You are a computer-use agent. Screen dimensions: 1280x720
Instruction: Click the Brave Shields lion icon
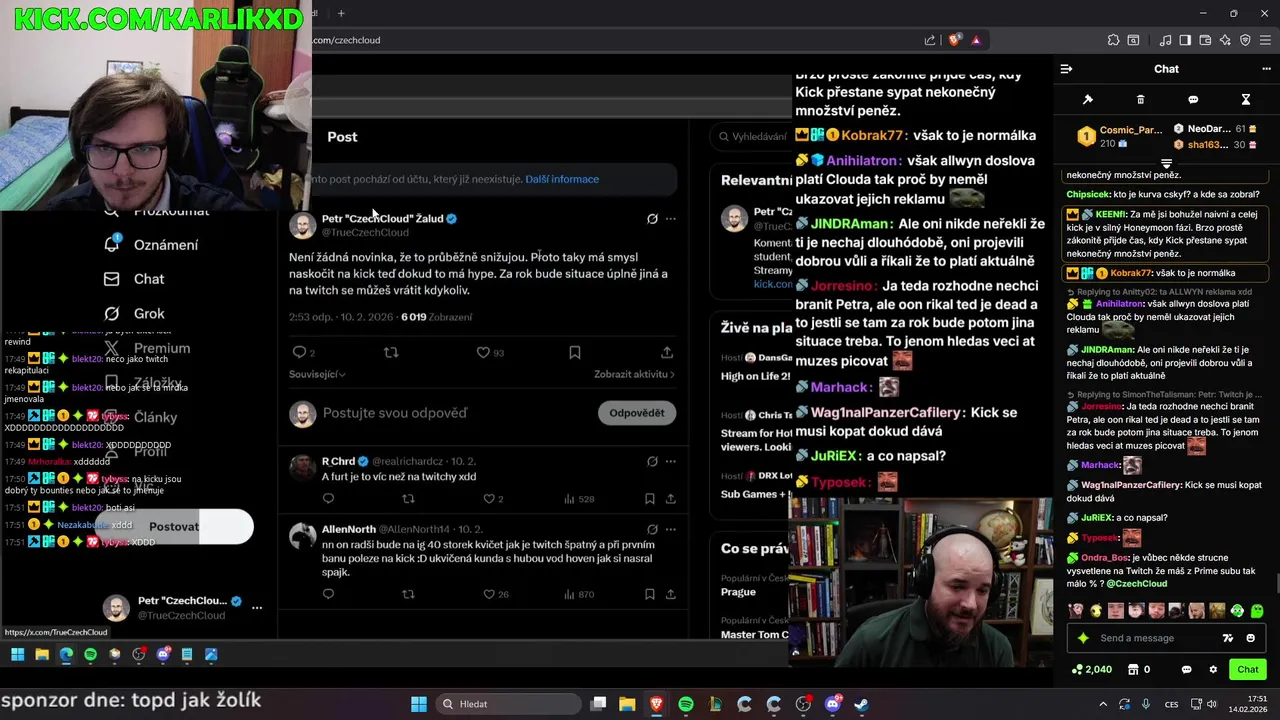click(x=954, y=40)
